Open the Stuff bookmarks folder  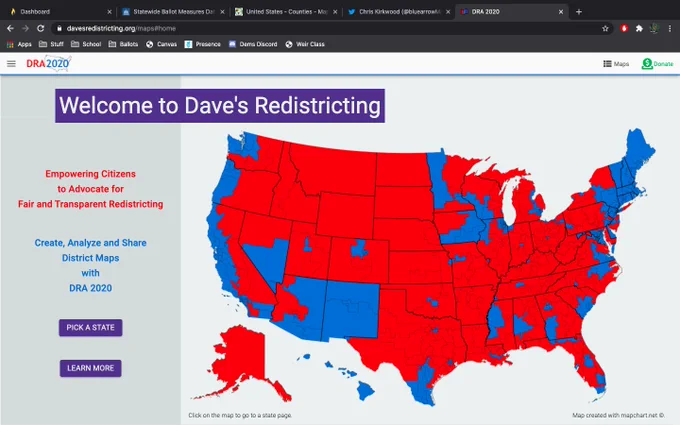[51, 44]
